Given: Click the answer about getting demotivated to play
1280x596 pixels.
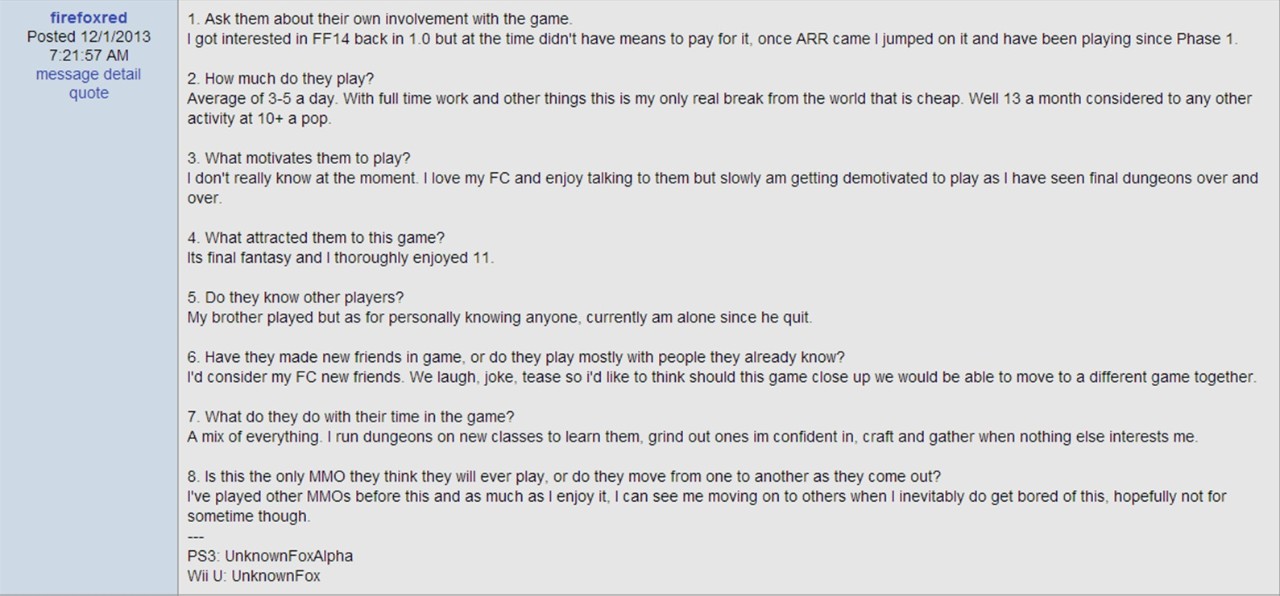Looking at the screenshot, I should (x=722, y=188).
